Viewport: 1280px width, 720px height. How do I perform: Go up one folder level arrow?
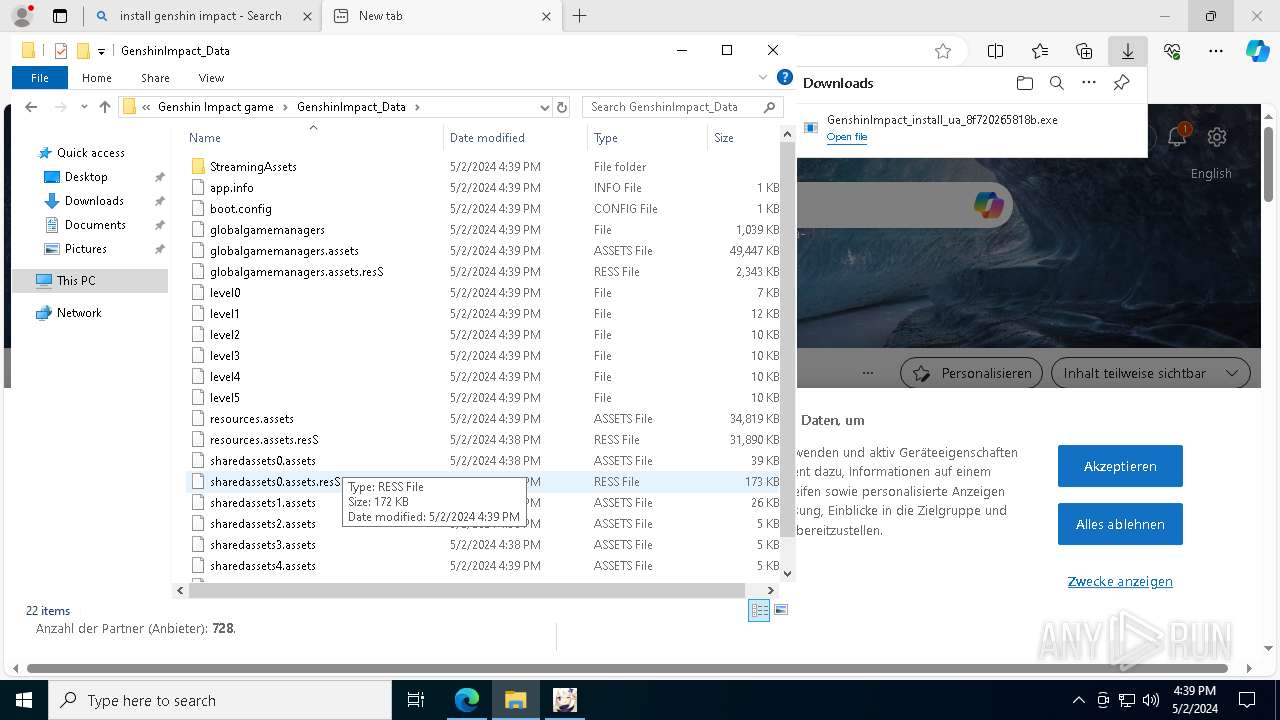105,107
